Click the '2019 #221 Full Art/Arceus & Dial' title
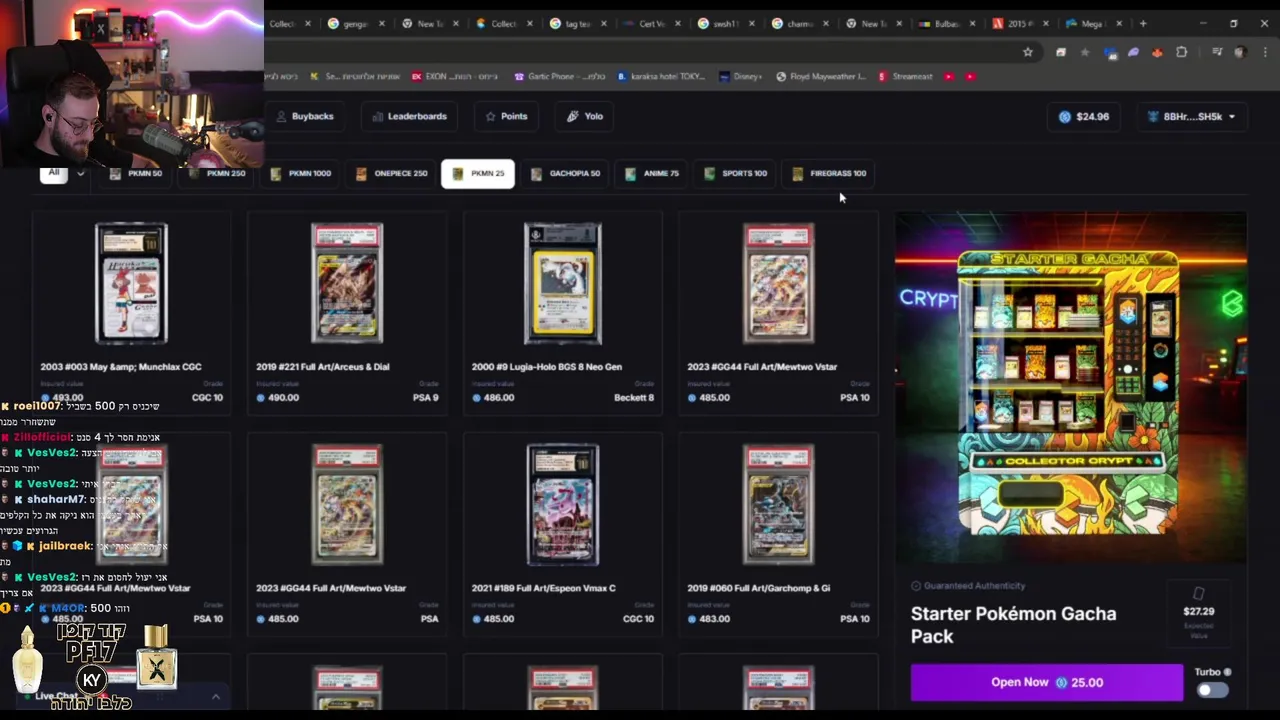The height and width of the screenshot is (720, 1280). [322, 367]
